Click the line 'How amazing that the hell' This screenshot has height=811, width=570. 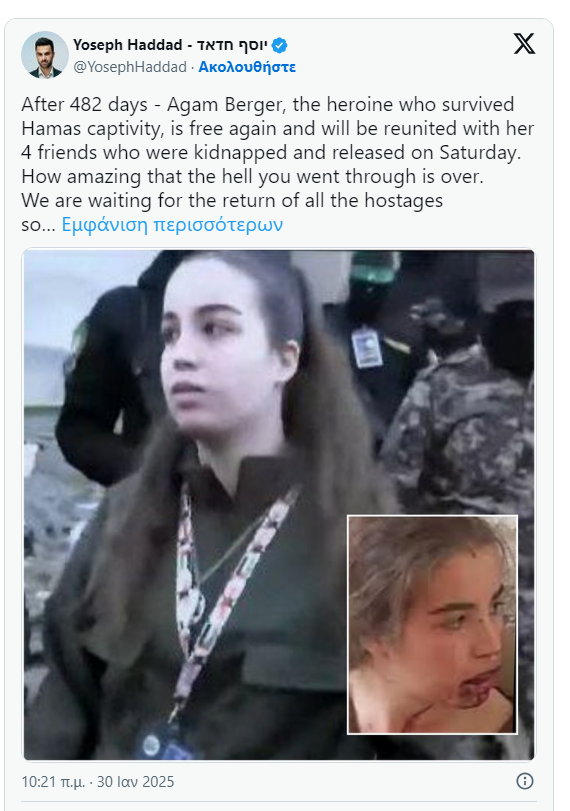tap(252, 177)
